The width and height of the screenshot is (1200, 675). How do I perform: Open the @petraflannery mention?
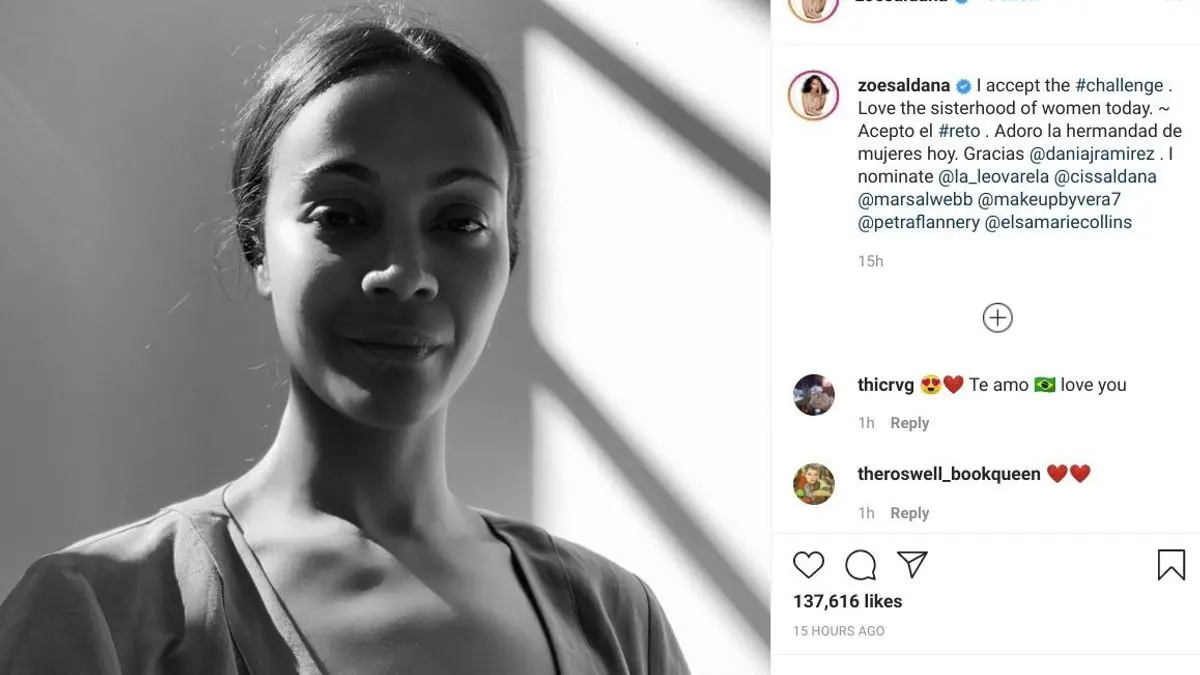tap(918, 222)
